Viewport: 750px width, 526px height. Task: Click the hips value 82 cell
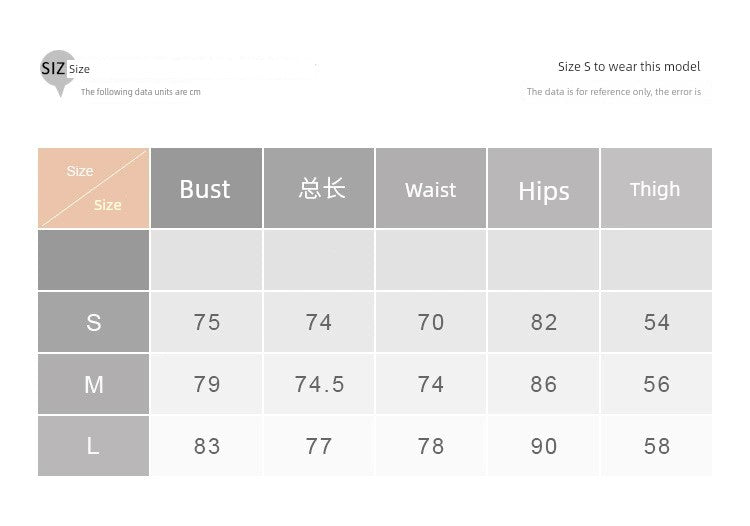(x=544, y=322)
